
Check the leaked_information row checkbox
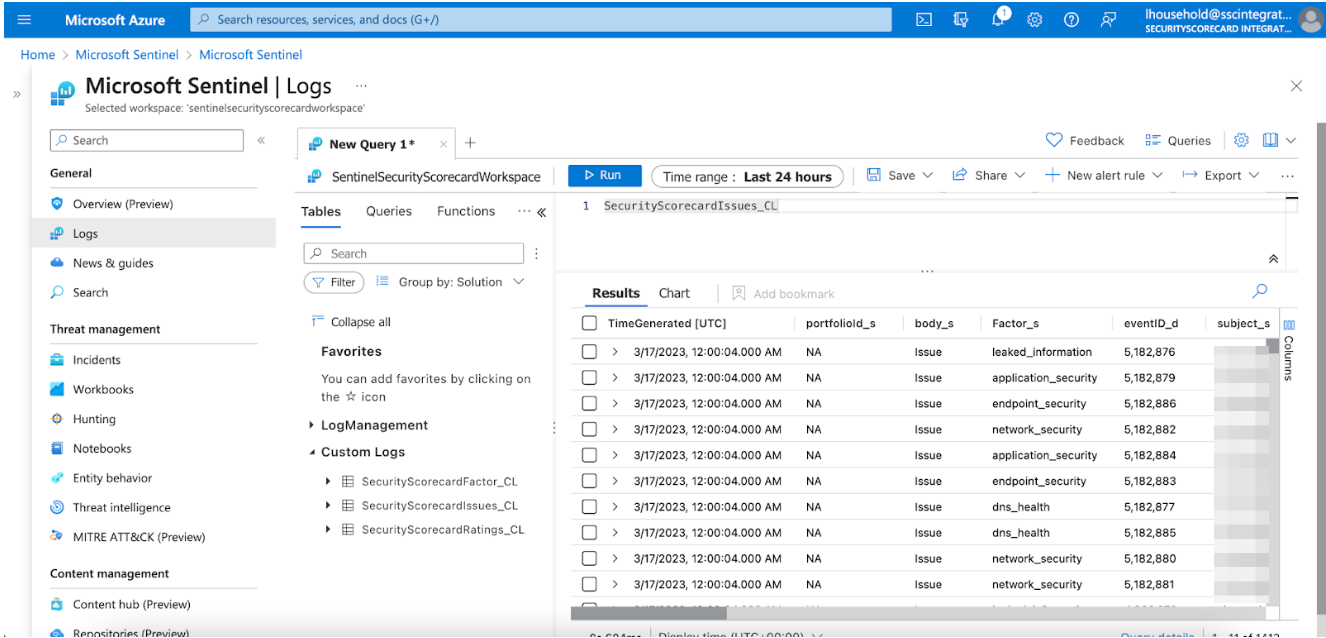589,352
